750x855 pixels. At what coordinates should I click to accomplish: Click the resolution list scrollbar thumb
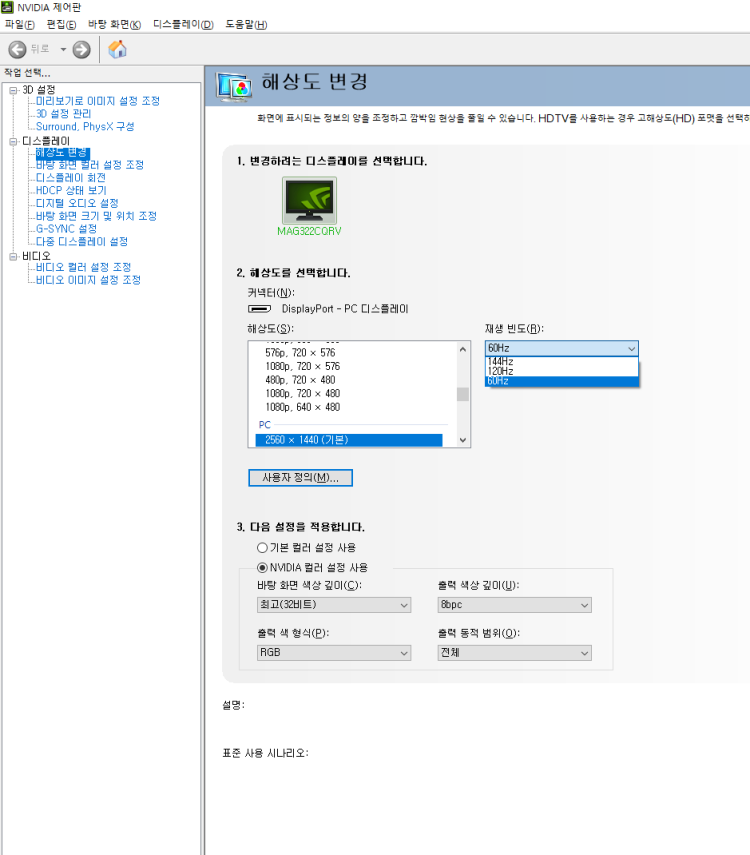(463, 394)
